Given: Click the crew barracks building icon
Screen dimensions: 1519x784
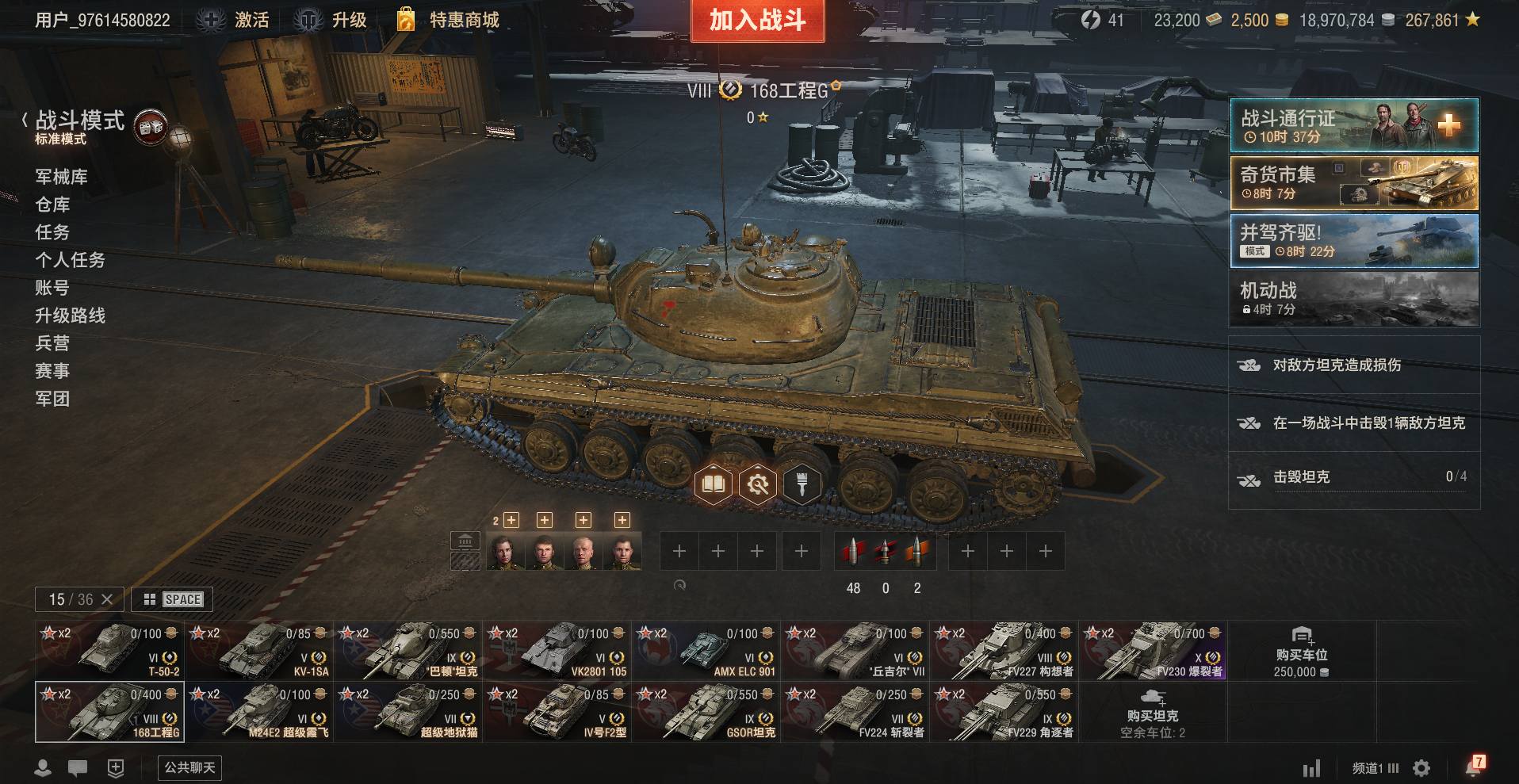Looking at the screenshot, I should tap(465, 541).
